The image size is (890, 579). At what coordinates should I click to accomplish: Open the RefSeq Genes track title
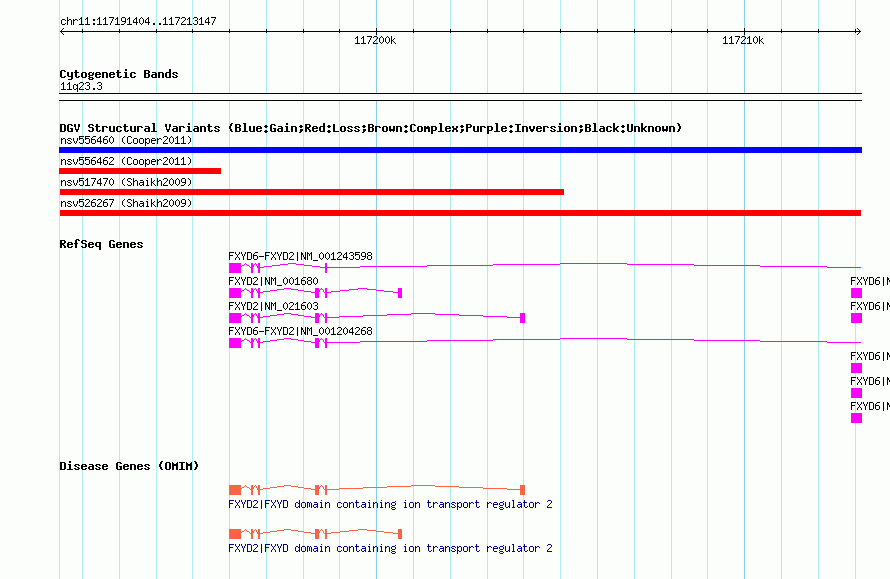pyautogui.click(x=101, y=244)
